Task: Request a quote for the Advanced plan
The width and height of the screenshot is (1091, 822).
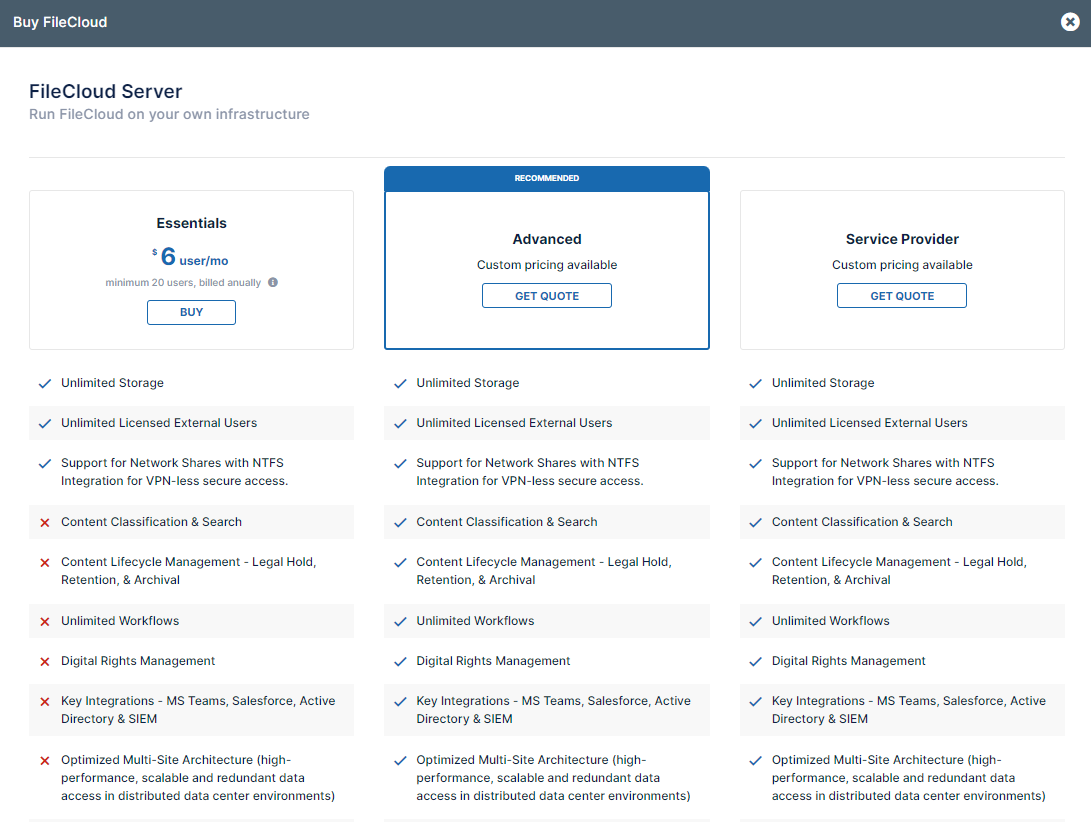Action: [546, 296]
